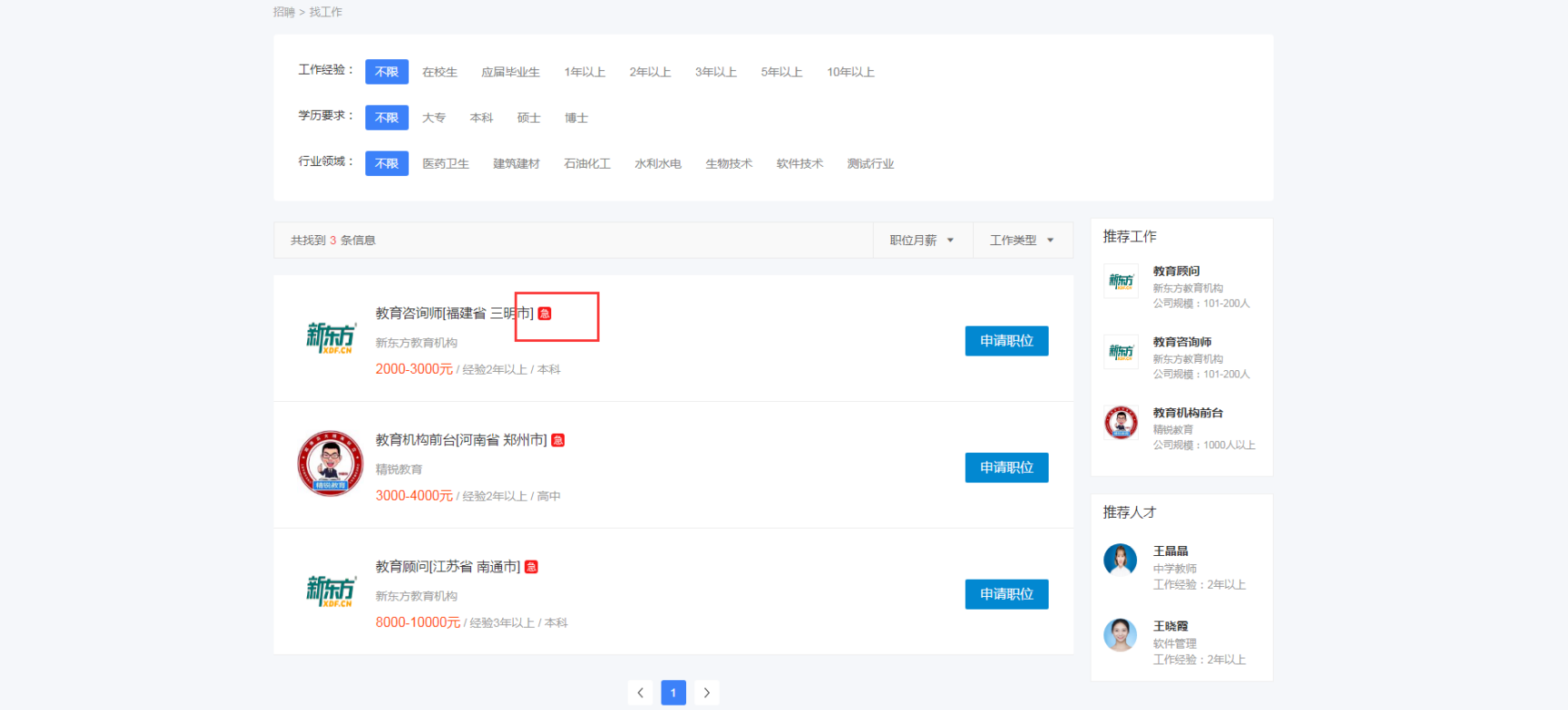Select 软件技术 industry filter
The width and height of the screenshot is (1568, 710).
(x=799, y=164)
